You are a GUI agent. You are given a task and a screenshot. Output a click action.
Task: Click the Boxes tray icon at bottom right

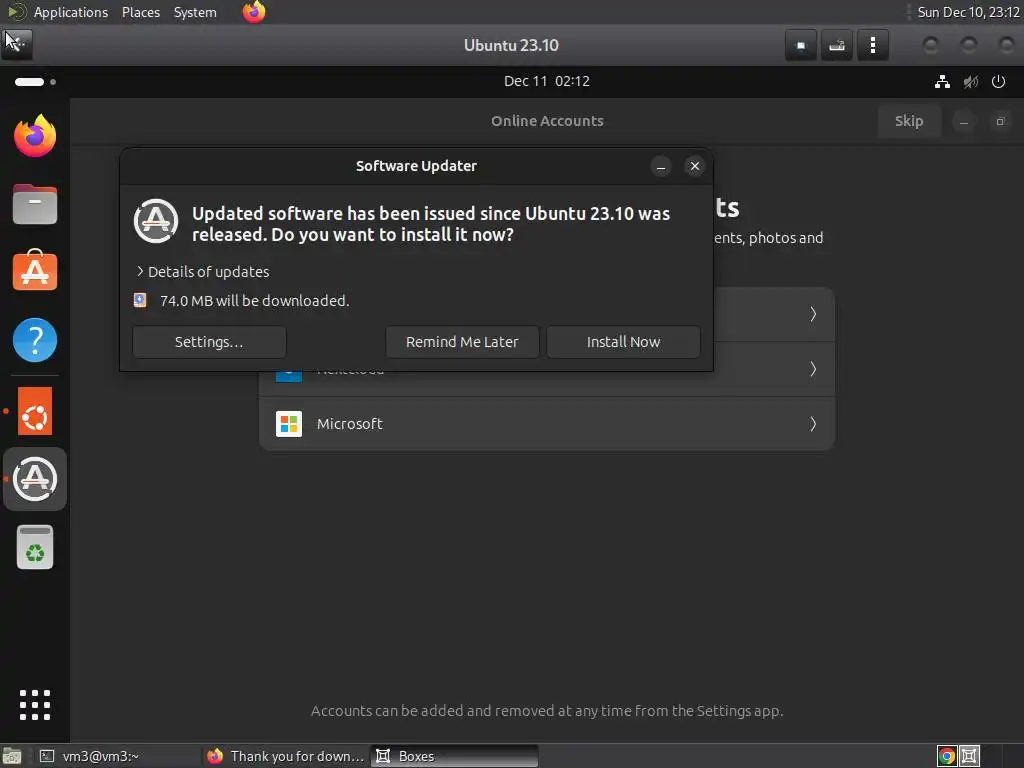pyautogui.click(x=969, y=756)
